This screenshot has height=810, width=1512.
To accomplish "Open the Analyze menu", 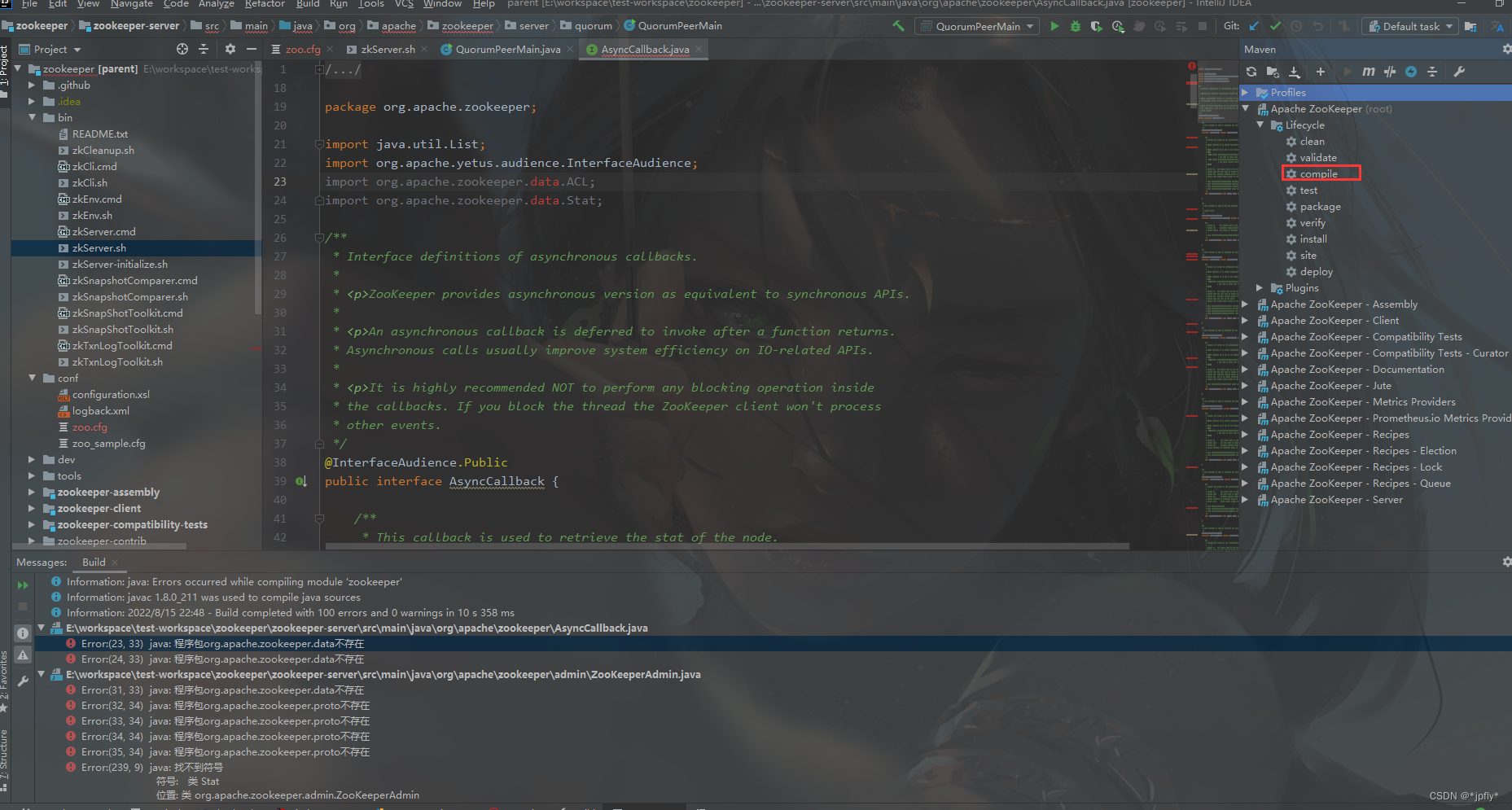I will 217,4.
